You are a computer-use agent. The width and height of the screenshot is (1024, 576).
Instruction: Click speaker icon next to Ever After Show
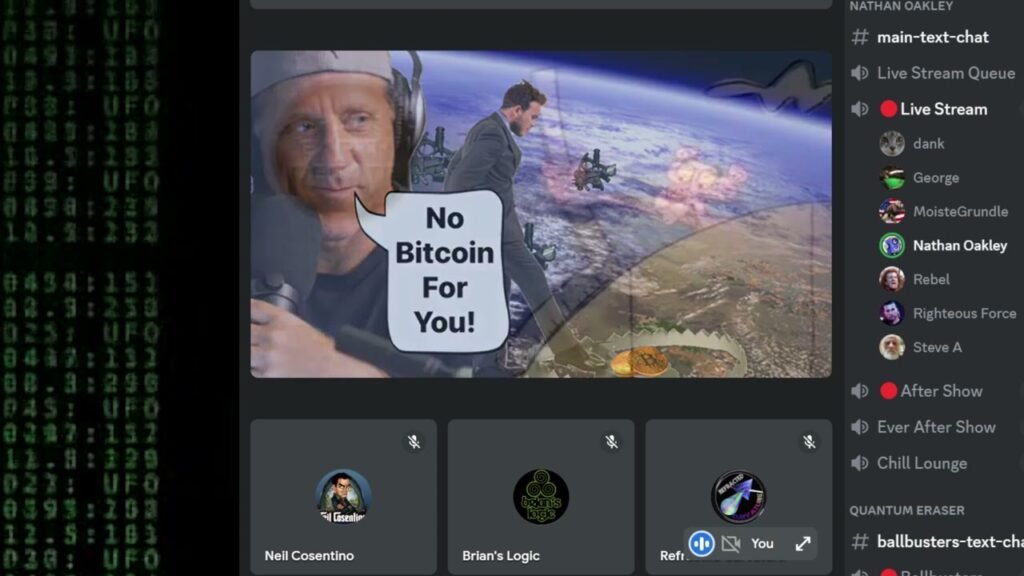click(859, 427)
